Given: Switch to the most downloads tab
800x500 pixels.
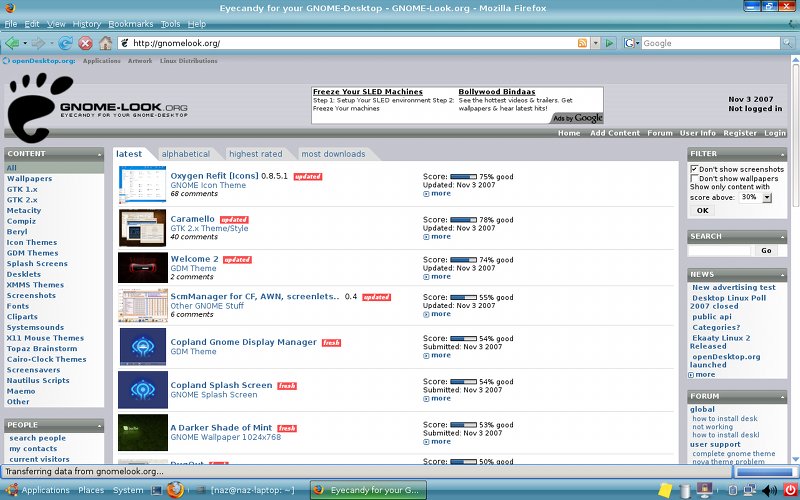Looking at the screenshot, I should point(333,154).
